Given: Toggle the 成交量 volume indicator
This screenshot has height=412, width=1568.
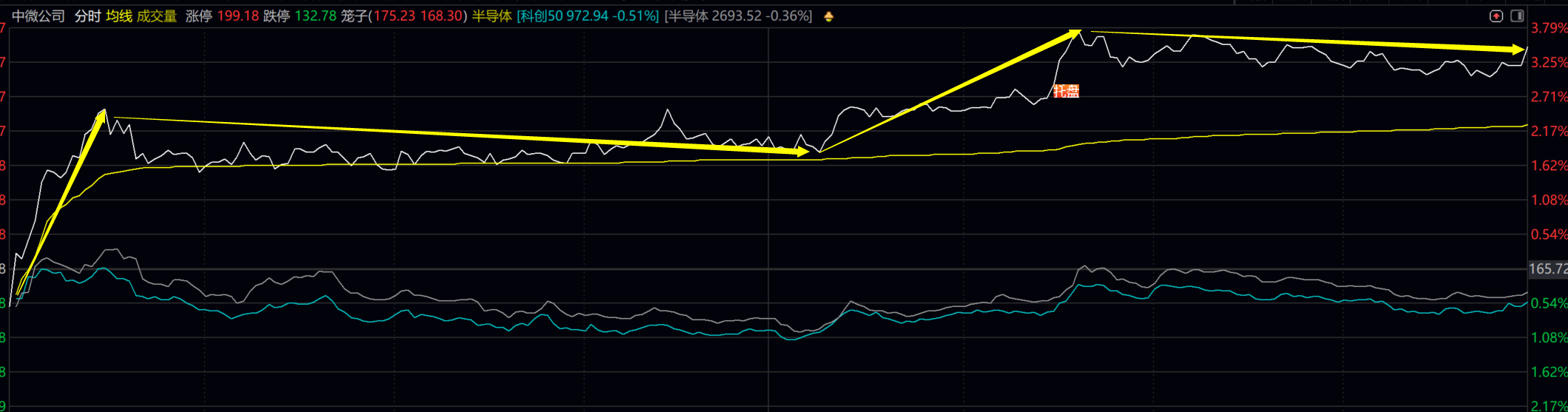Looking at the screenshot, I should pos(157,16).
